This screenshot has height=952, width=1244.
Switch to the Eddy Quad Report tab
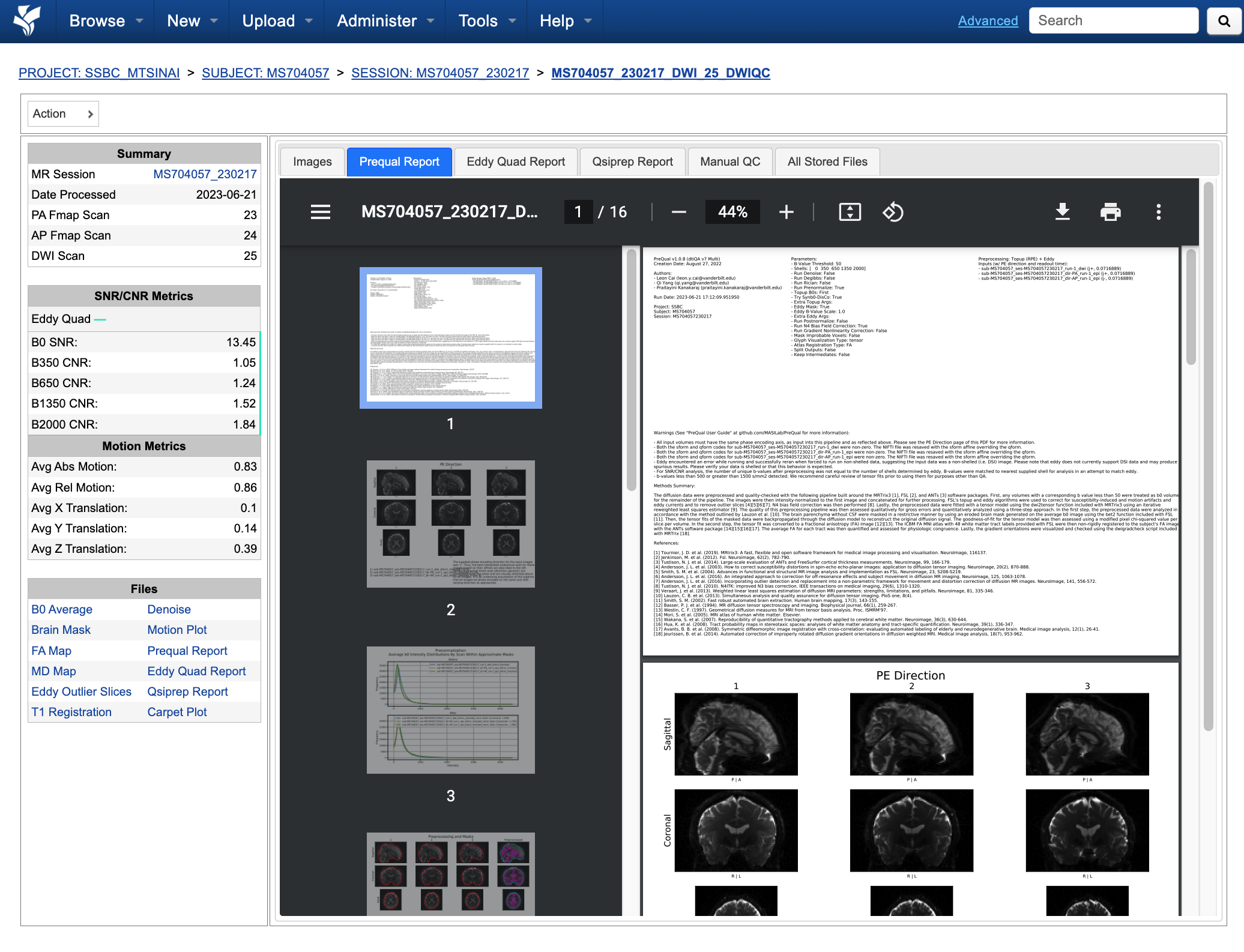pos(516,161)
